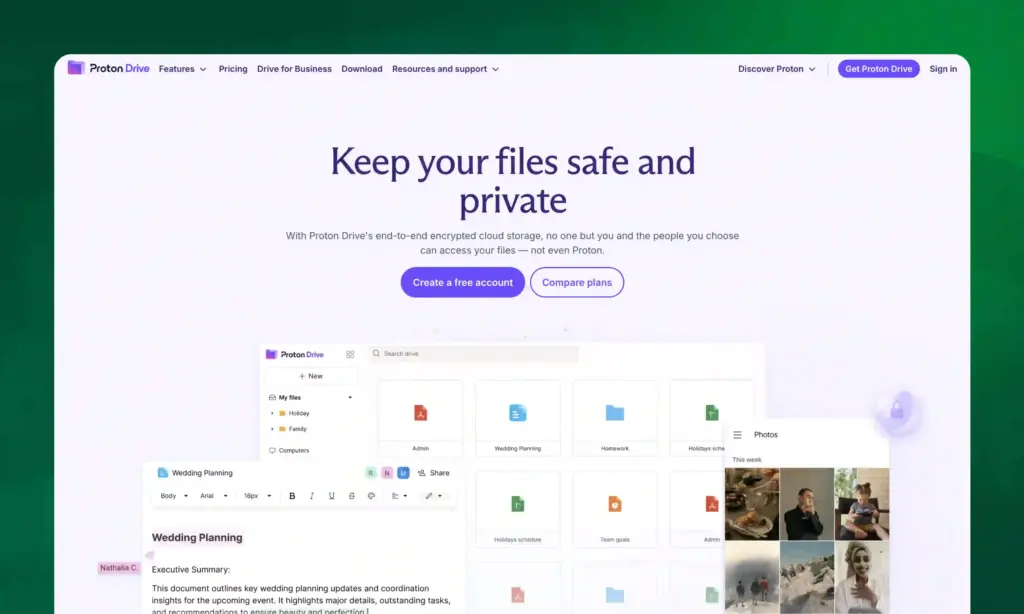This screenshot has width=1024, height=614.
Task: Open the woman with face mask photo
Action: (x=862, y=577)
